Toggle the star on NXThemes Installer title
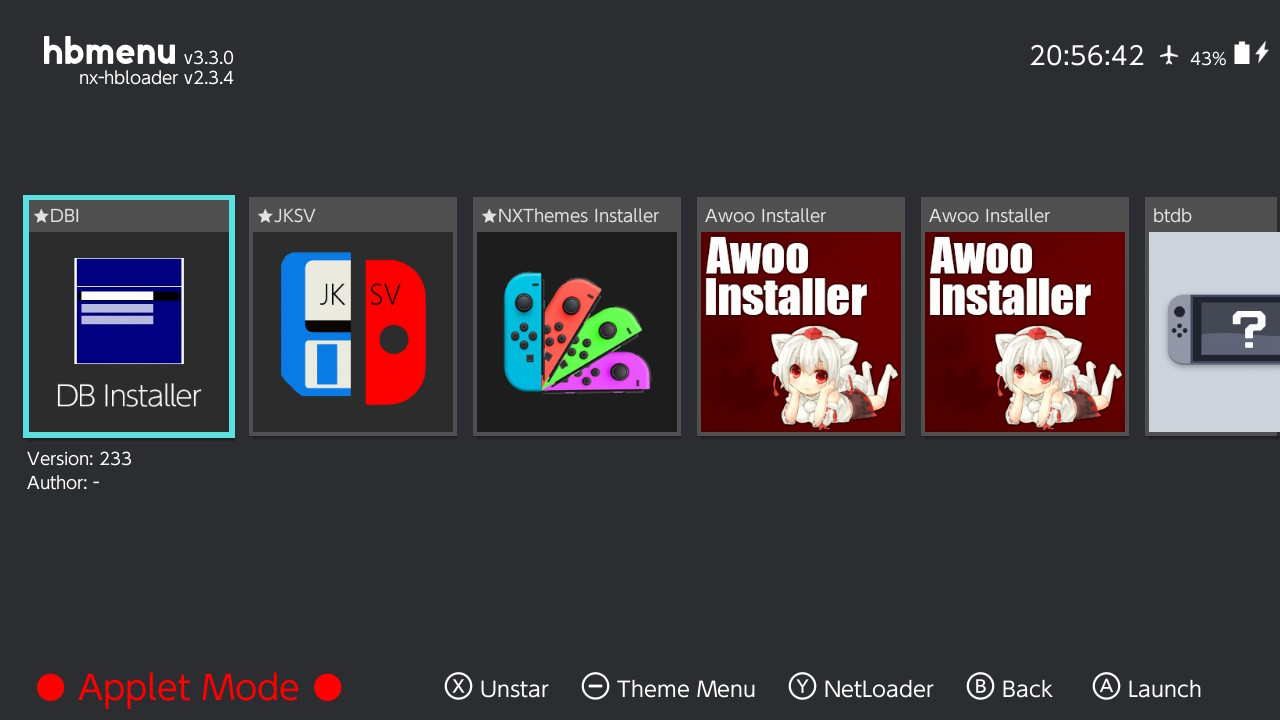This screenshot has width=1280, height=720. coord(489,216)
